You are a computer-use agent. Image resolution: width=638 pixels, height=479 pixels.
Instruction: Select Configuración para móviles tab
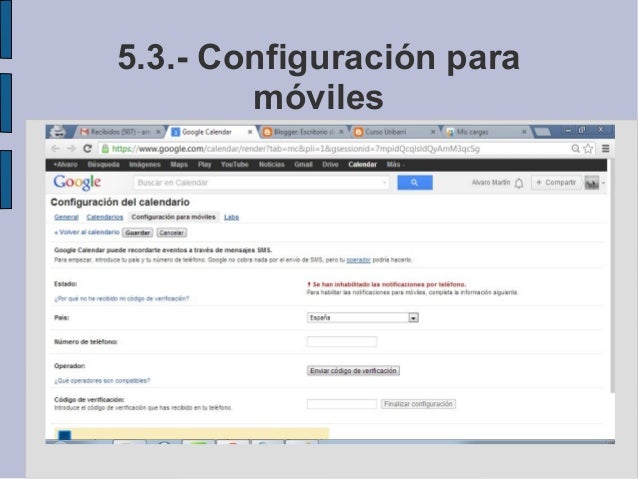point(173,217)
